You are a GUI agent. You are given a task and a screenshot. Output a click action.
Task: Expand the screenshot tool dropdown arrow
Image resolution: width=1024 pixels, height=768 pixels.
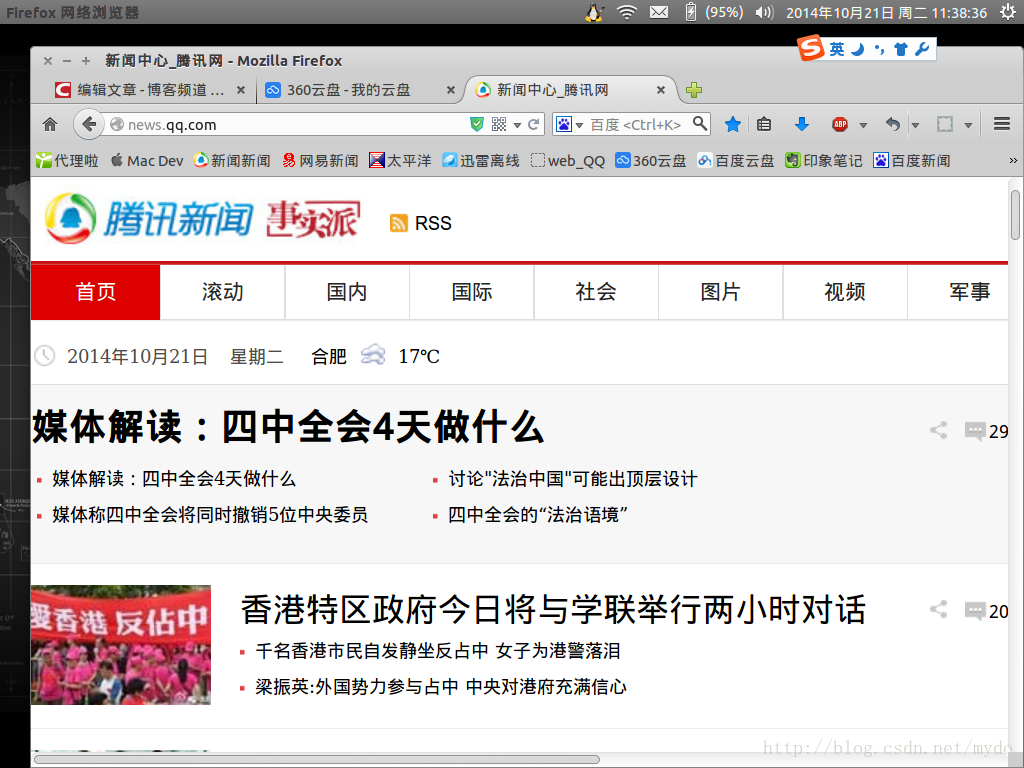[968, 125]
